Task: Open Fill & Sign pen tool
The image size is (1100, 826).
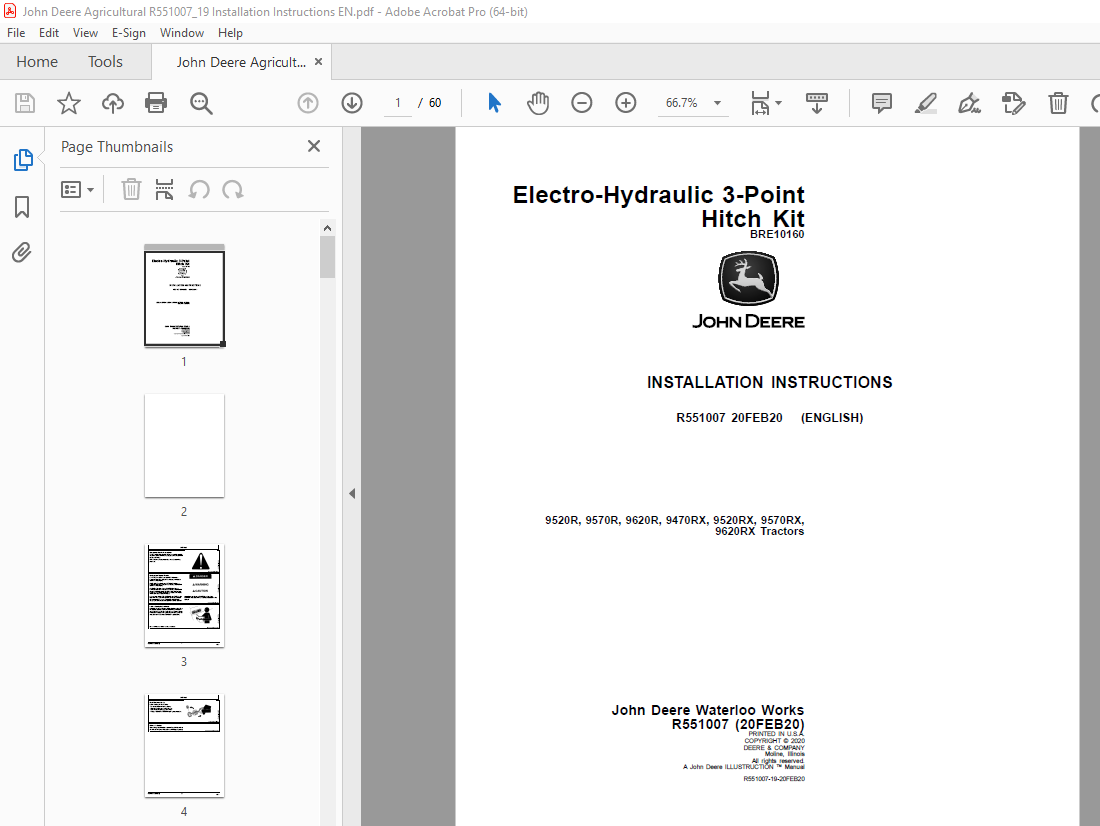Action: [x=970, y=103]
